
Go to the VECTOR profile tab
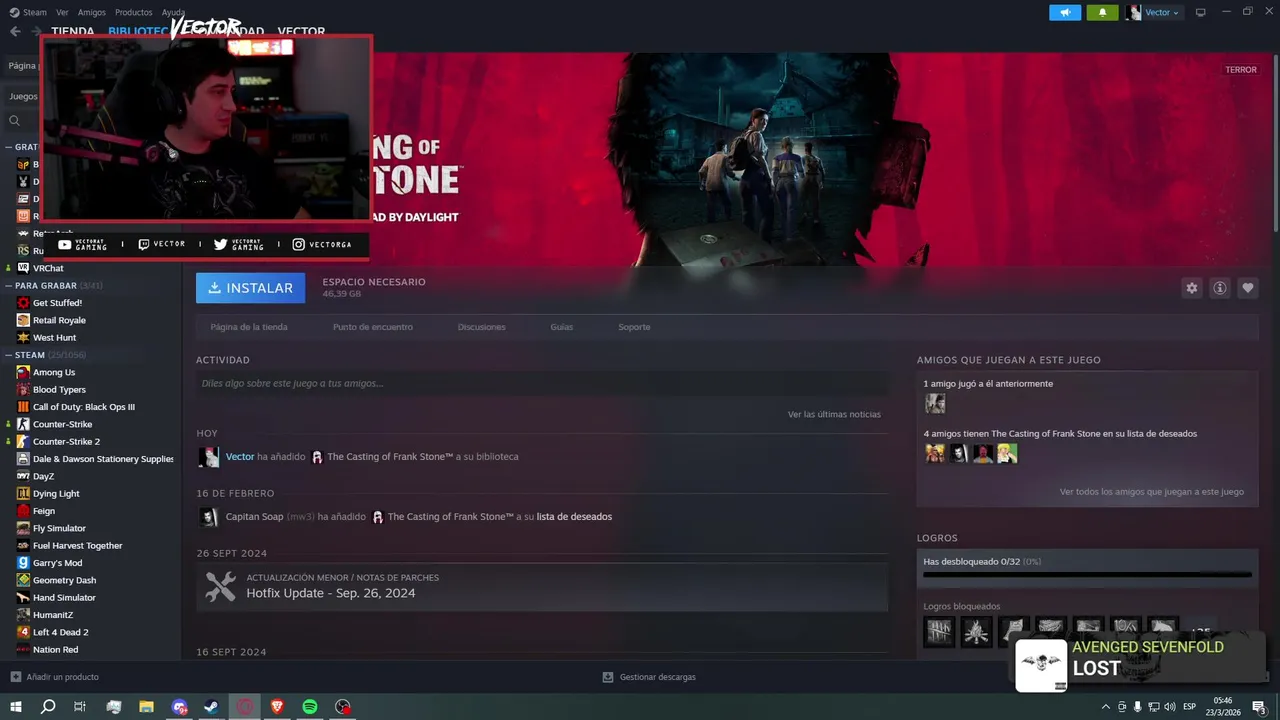click(x=301, y=32)
